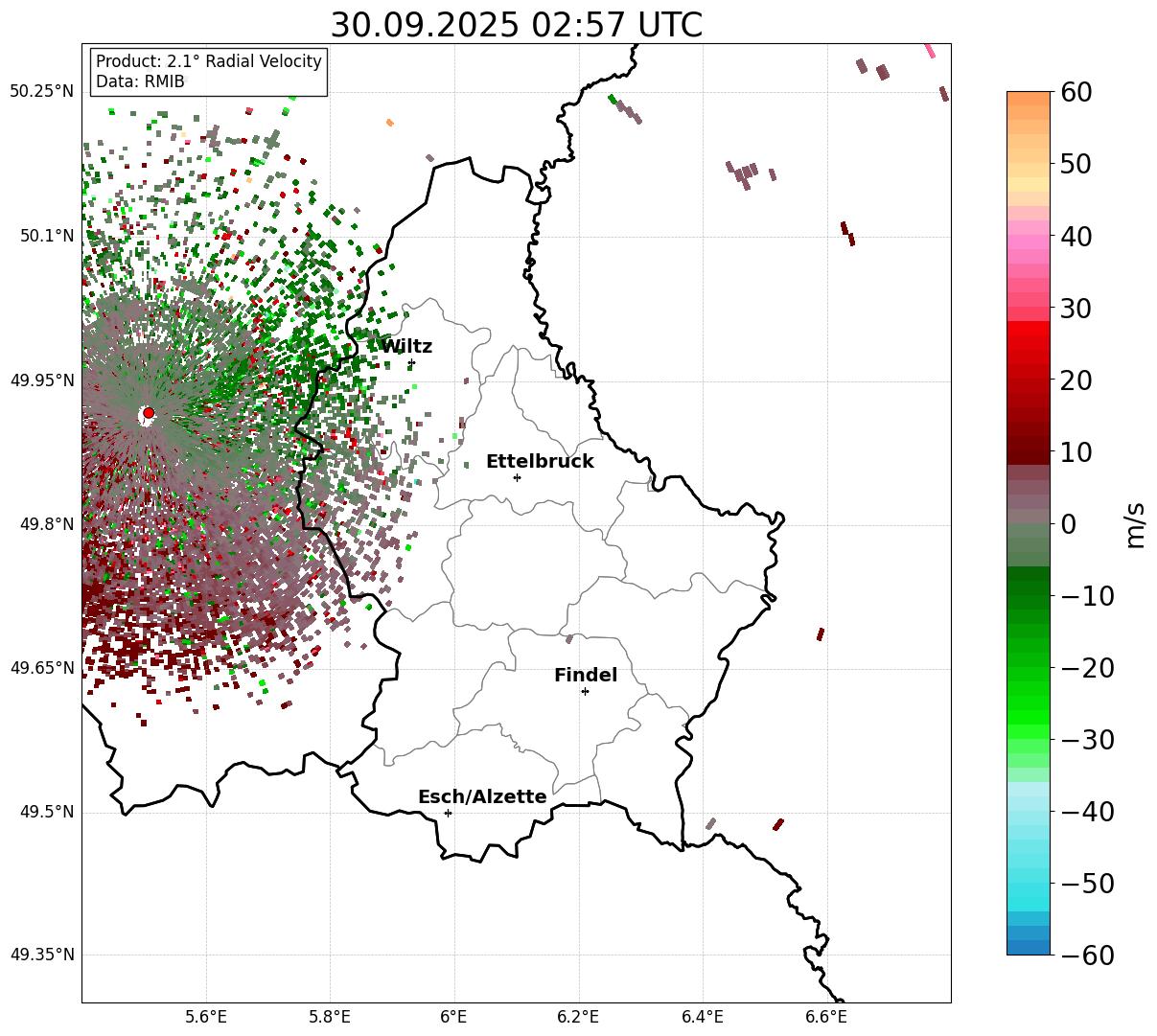The image size is (1157, 1036).
Task: Click the 50.25°N latitude label
Action: pos(41,92)
